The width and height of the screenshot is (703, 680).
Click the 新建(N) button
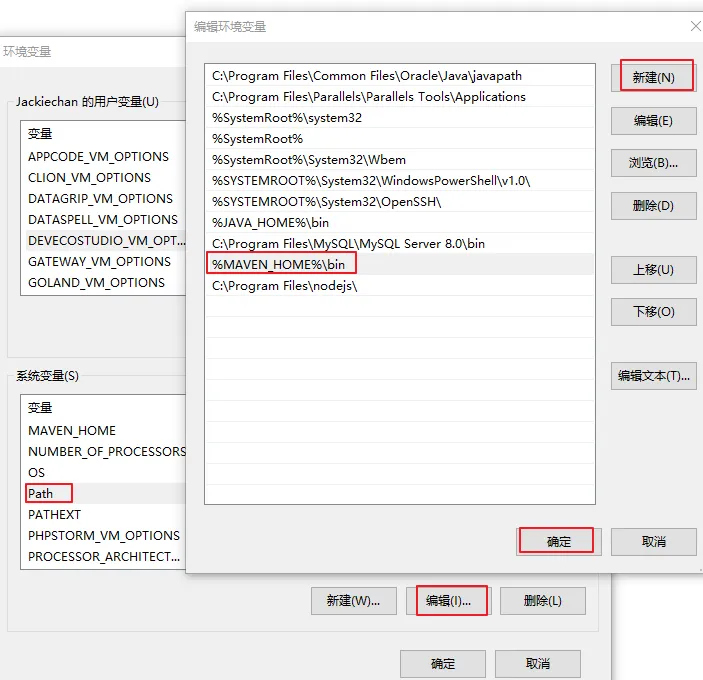pyautogui.click(x=654, y=78)
